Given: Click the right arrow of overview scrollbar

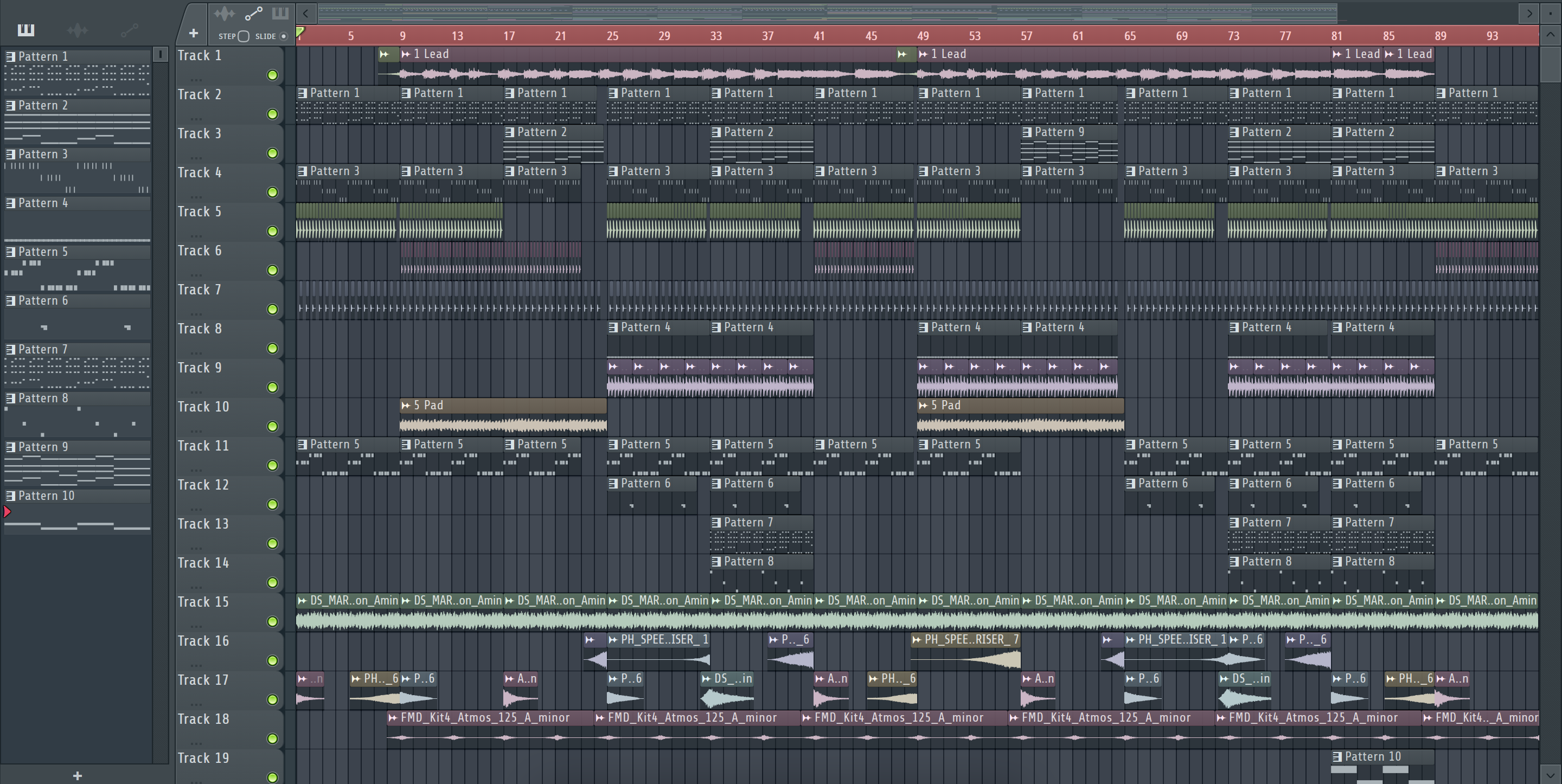Looking at the screenshot, I should (1529, 12).
